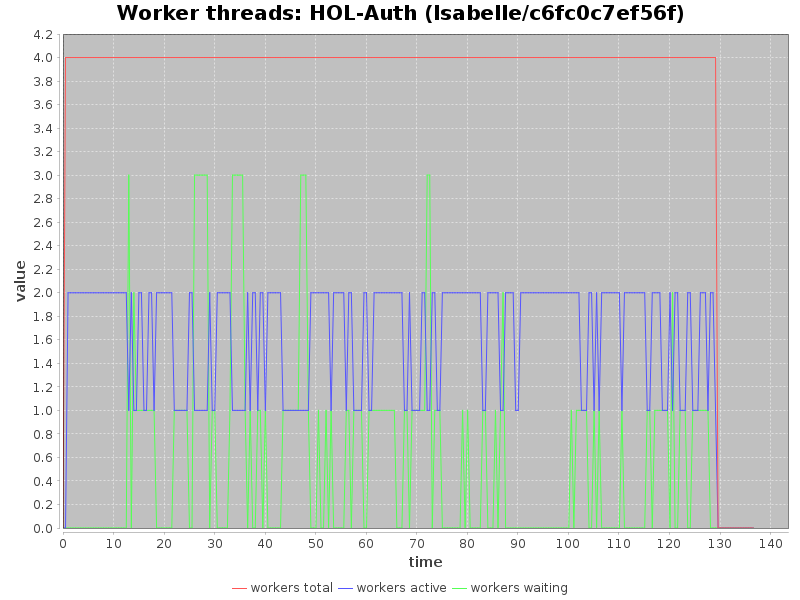800x600 pixels.
Task: Click the "time" x-axis label
Action: tap(425, 563)
